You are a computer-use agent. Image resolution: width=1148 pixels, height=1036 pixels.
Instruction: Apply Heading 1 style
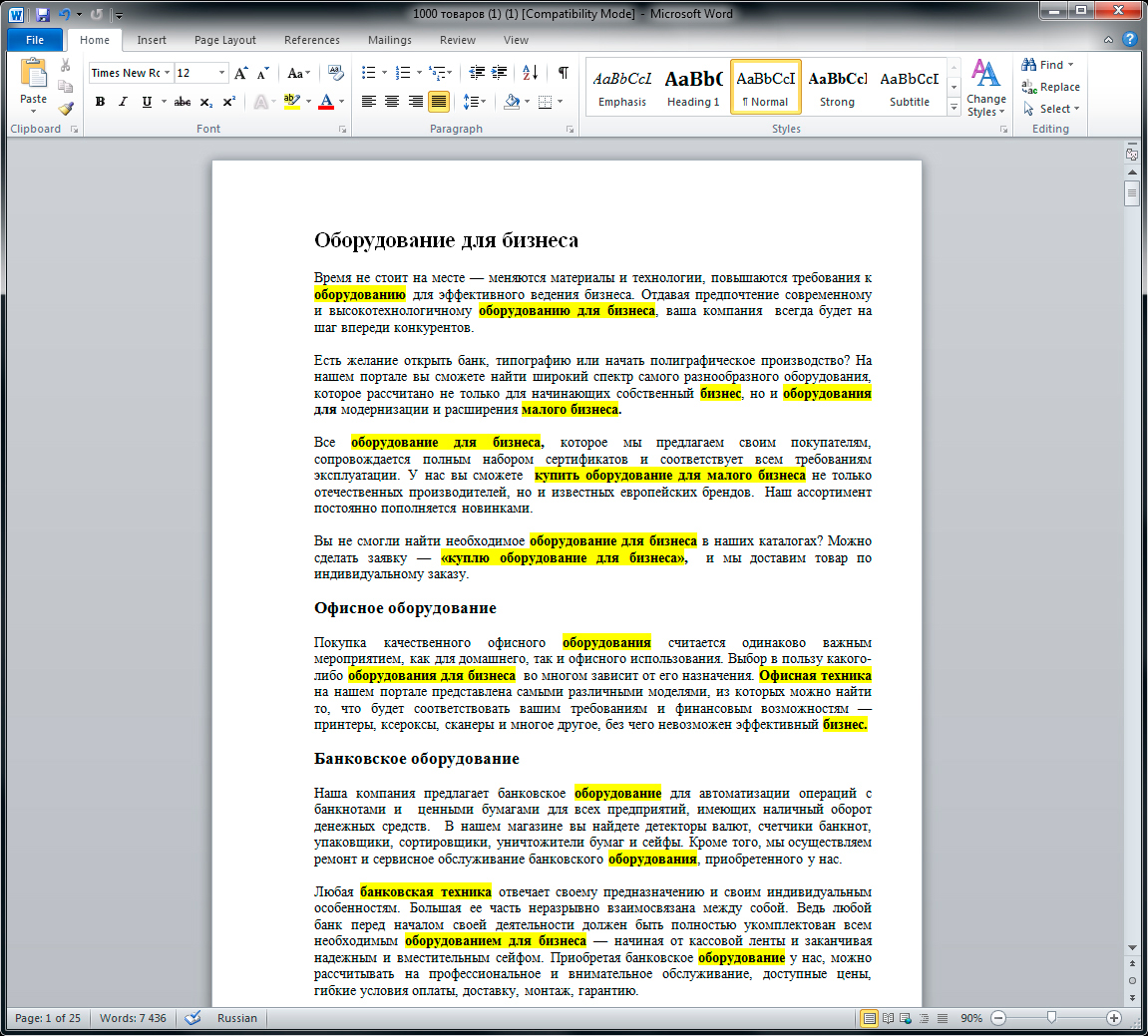(692, 87)
